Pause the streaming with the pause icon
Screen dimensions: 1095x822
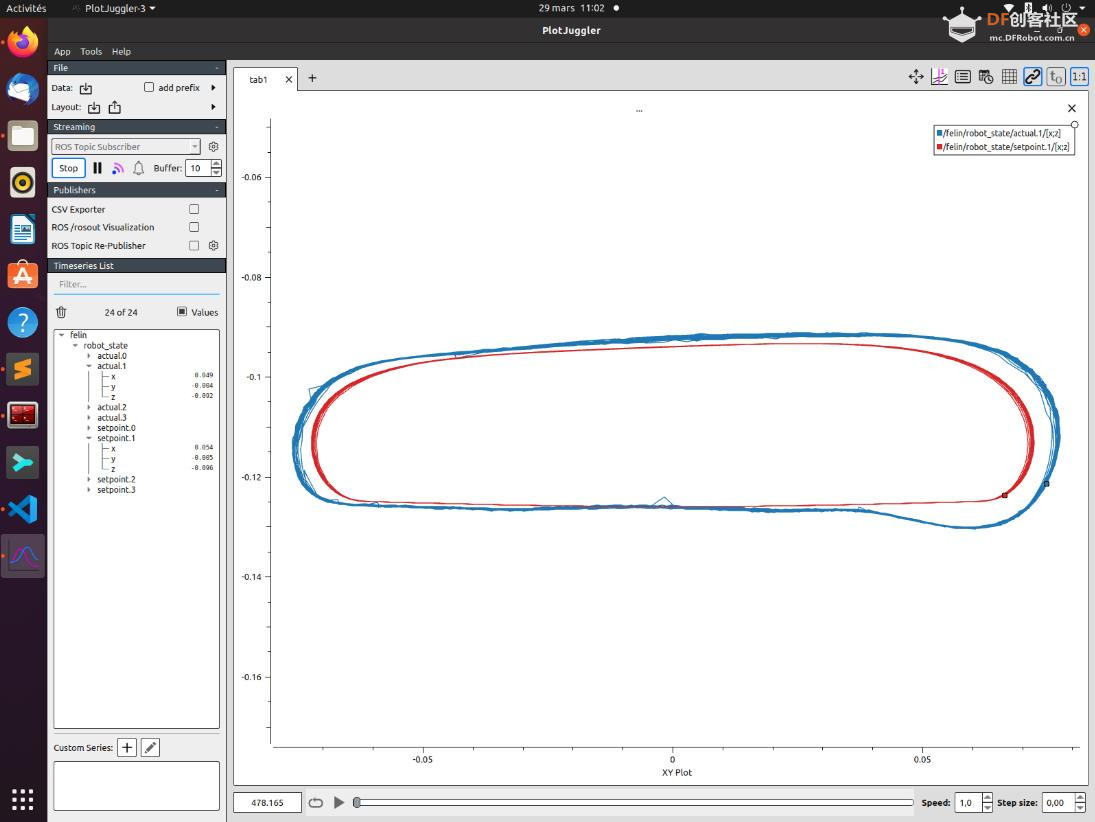pos(97,168)
